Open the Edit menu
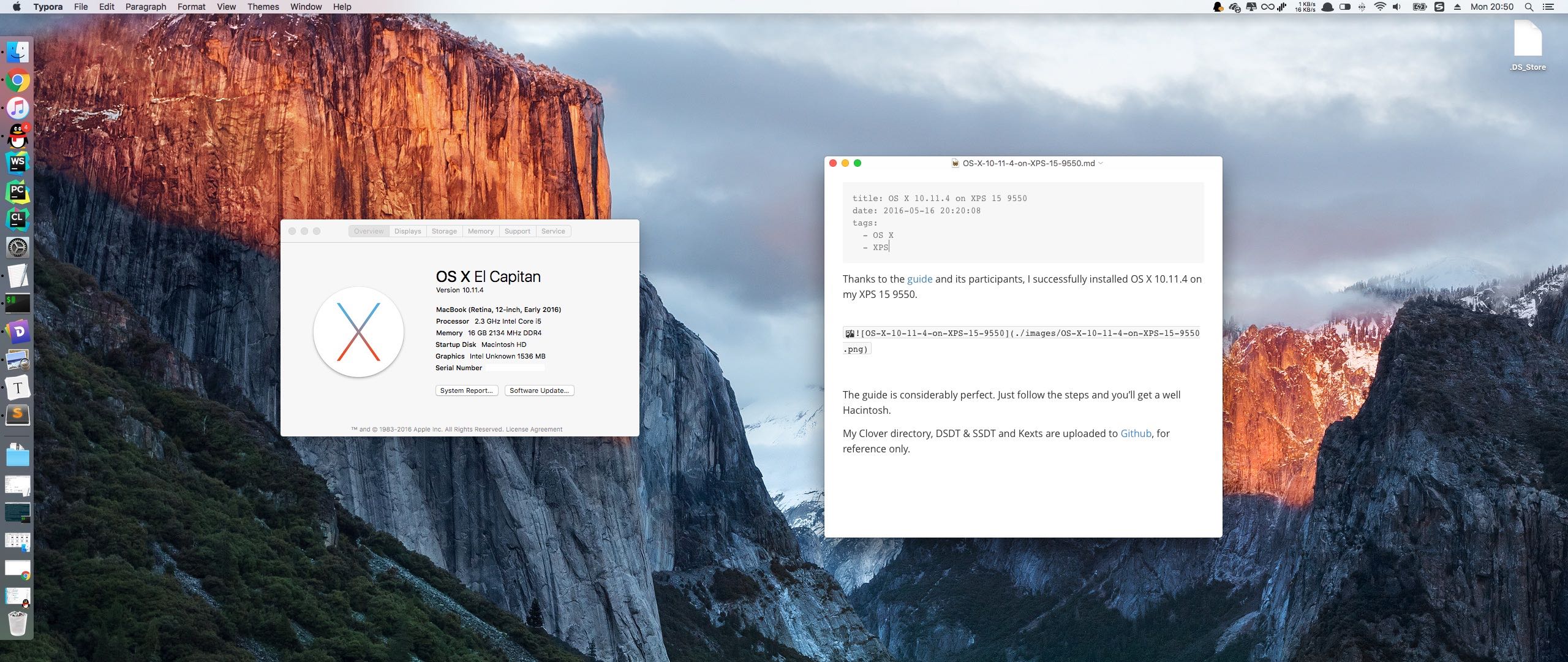Image resolution: width=1568 pixels, height=662 pixels. 107,7
